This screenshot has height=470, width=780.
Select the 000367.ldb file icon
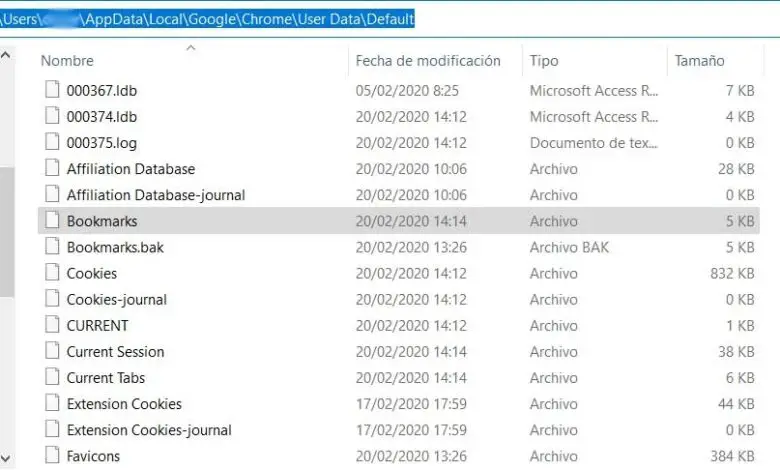click(x=51, y=90)
